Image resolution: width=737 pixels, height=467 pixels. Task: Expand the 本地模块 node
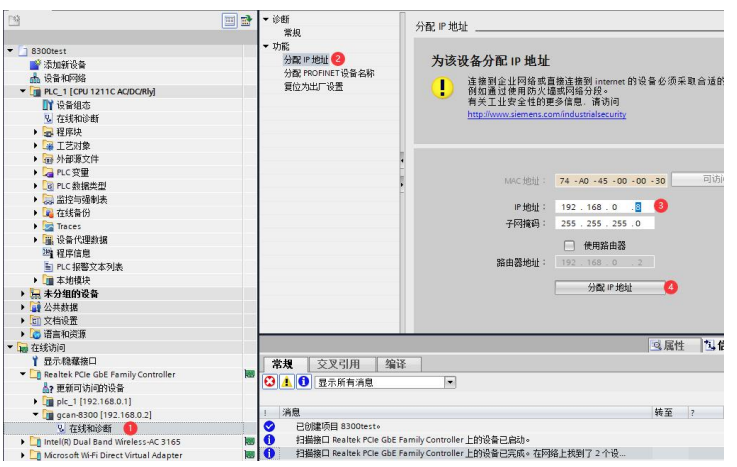(35, 280)
